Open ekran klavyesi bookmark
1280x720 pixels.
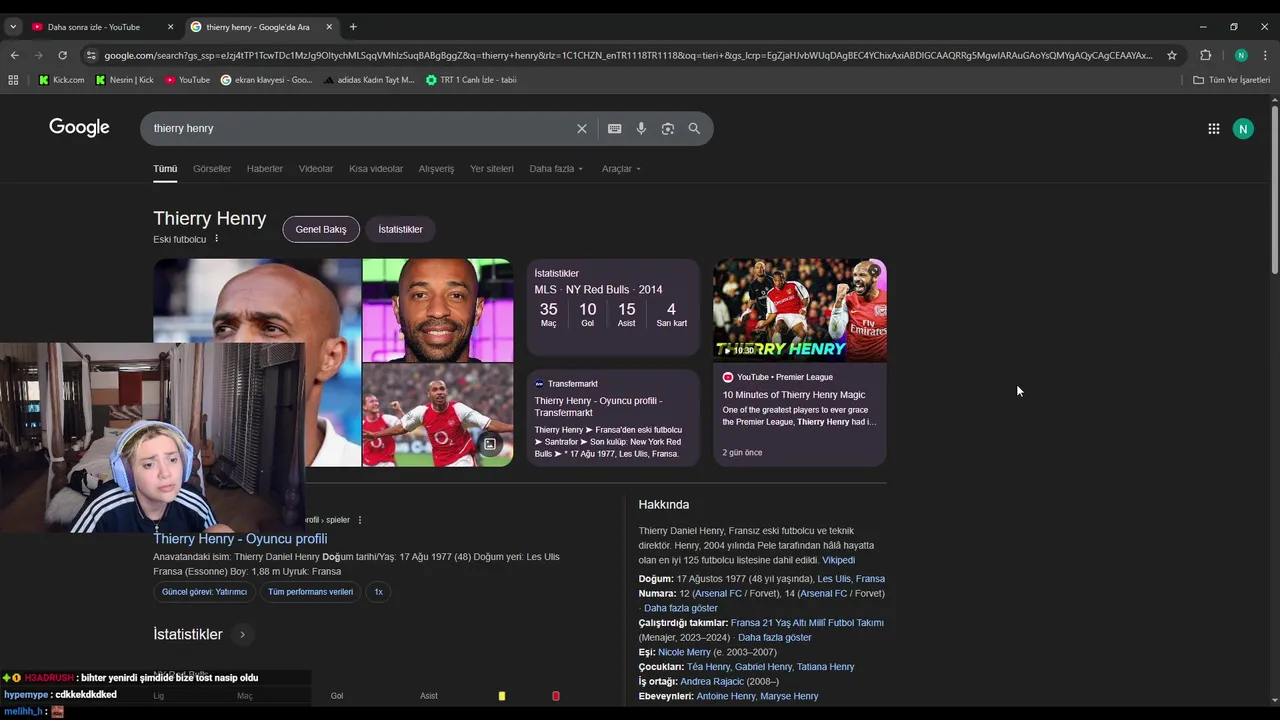coord(266,80)
